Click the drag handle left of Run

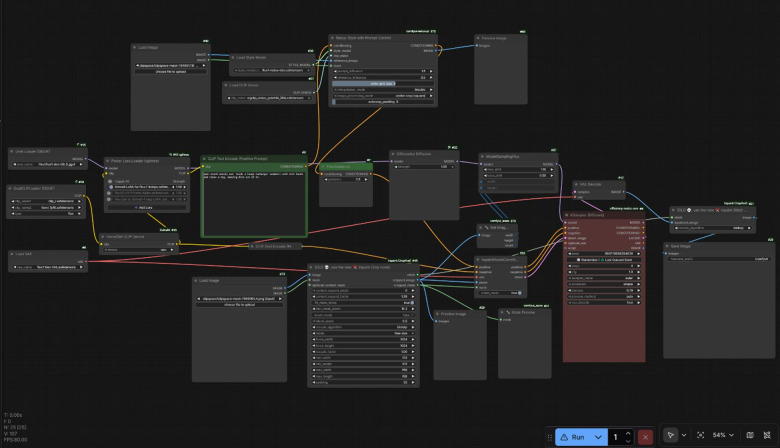coord(550,438)
